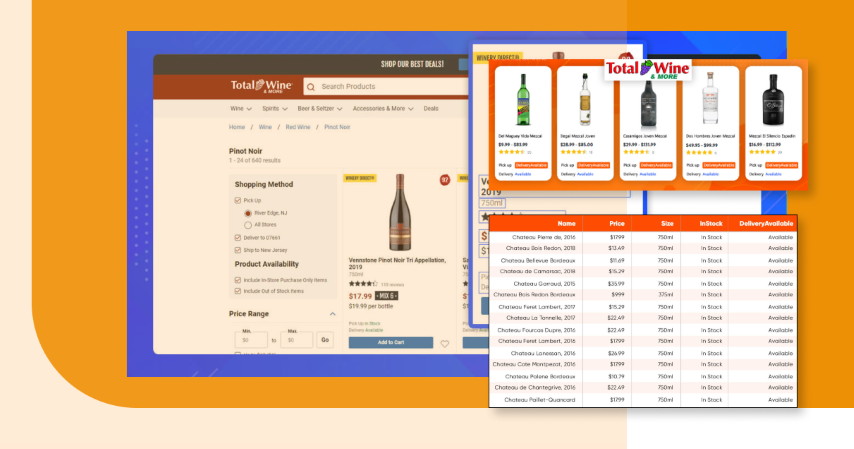This screenshot has height=449, width=854.
Task: Click Del Maguey Vida Mezcal star rating
Action: [511, 153]
